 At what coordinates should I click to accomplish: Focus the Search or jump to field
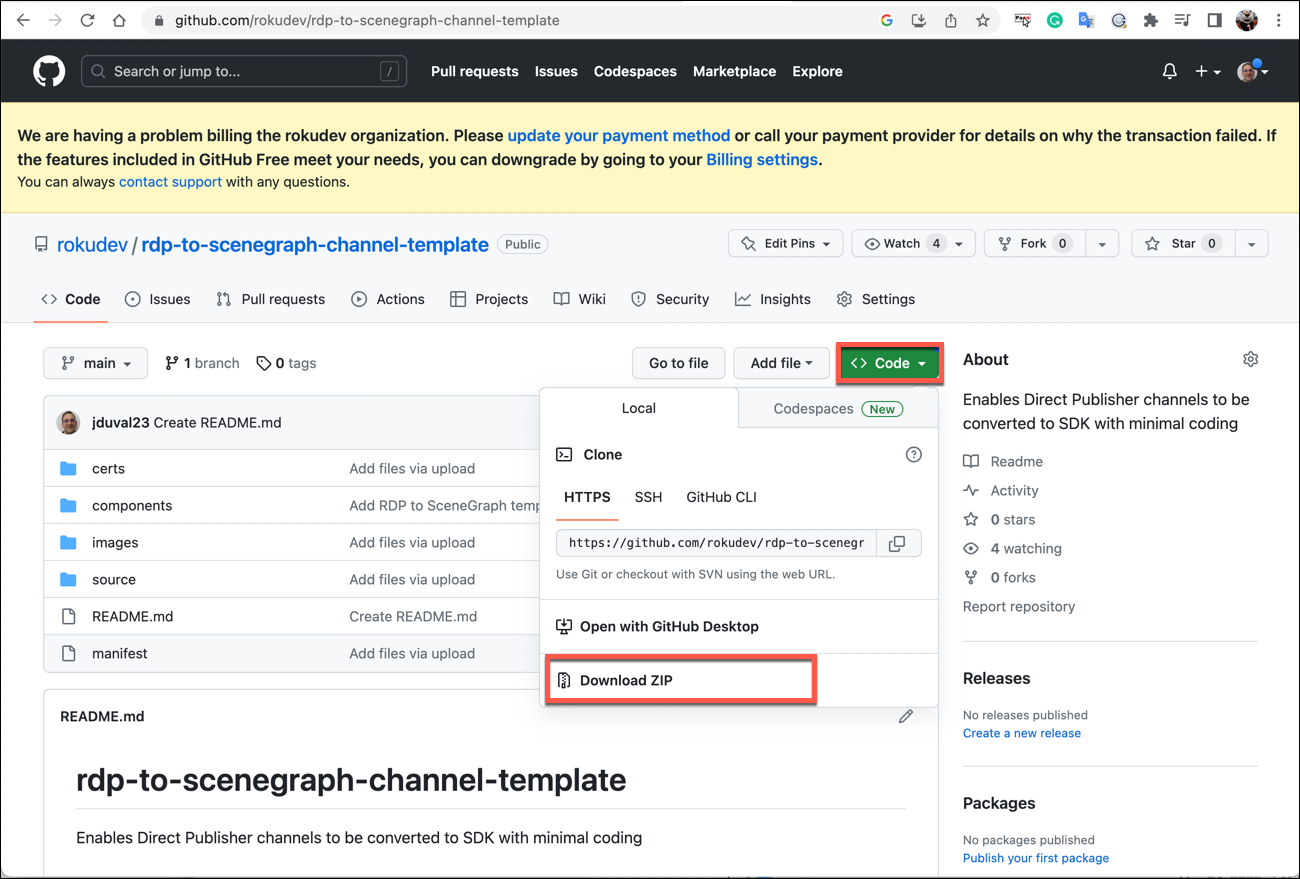point(243,71)
